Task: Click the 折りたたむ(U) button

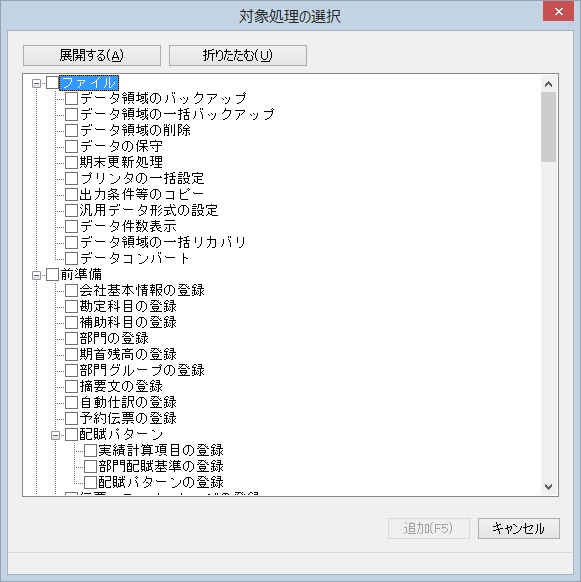Action: (238, 55)
